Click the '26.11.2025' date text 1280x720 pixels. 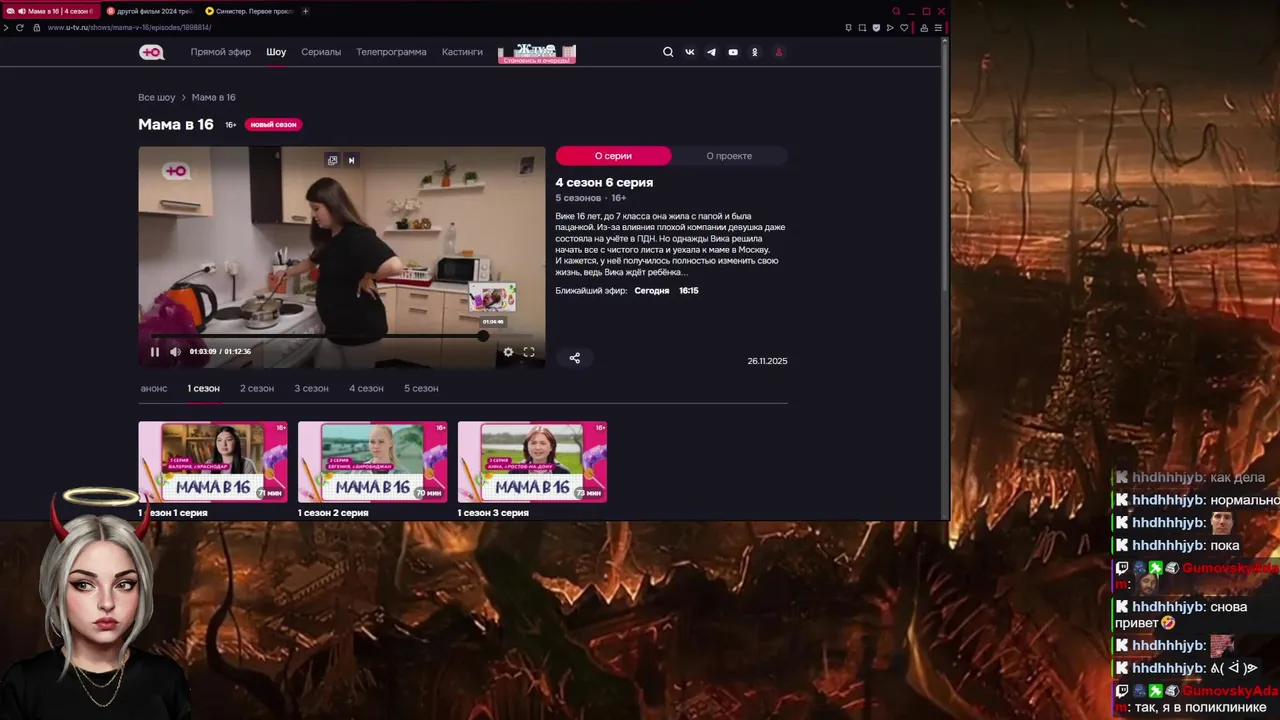[767, 361]
